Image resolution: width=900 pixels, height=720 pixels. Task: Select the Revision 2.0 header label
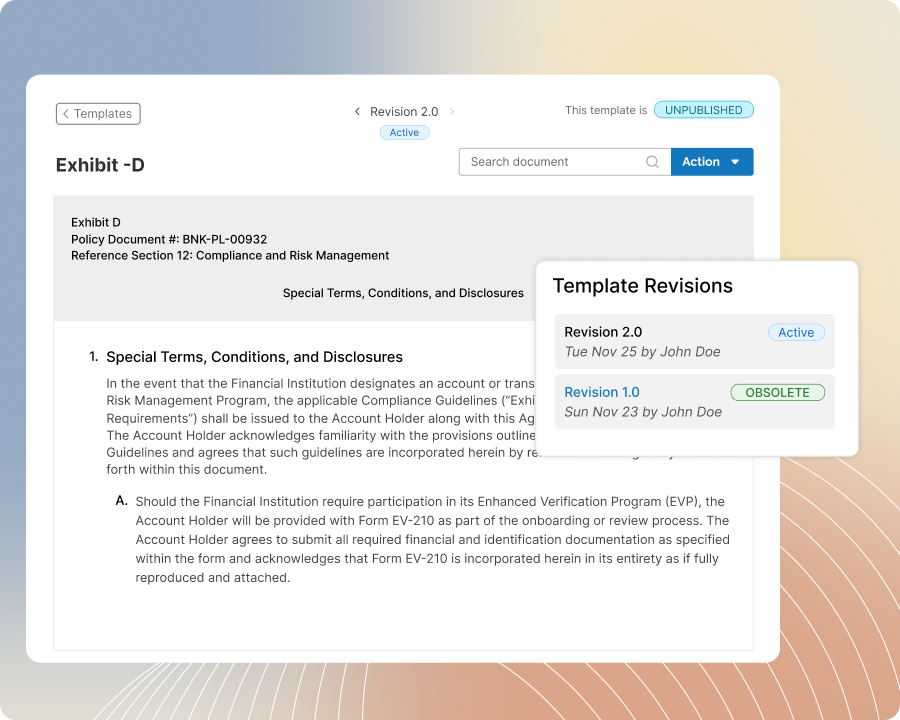(x=404, y=111)
